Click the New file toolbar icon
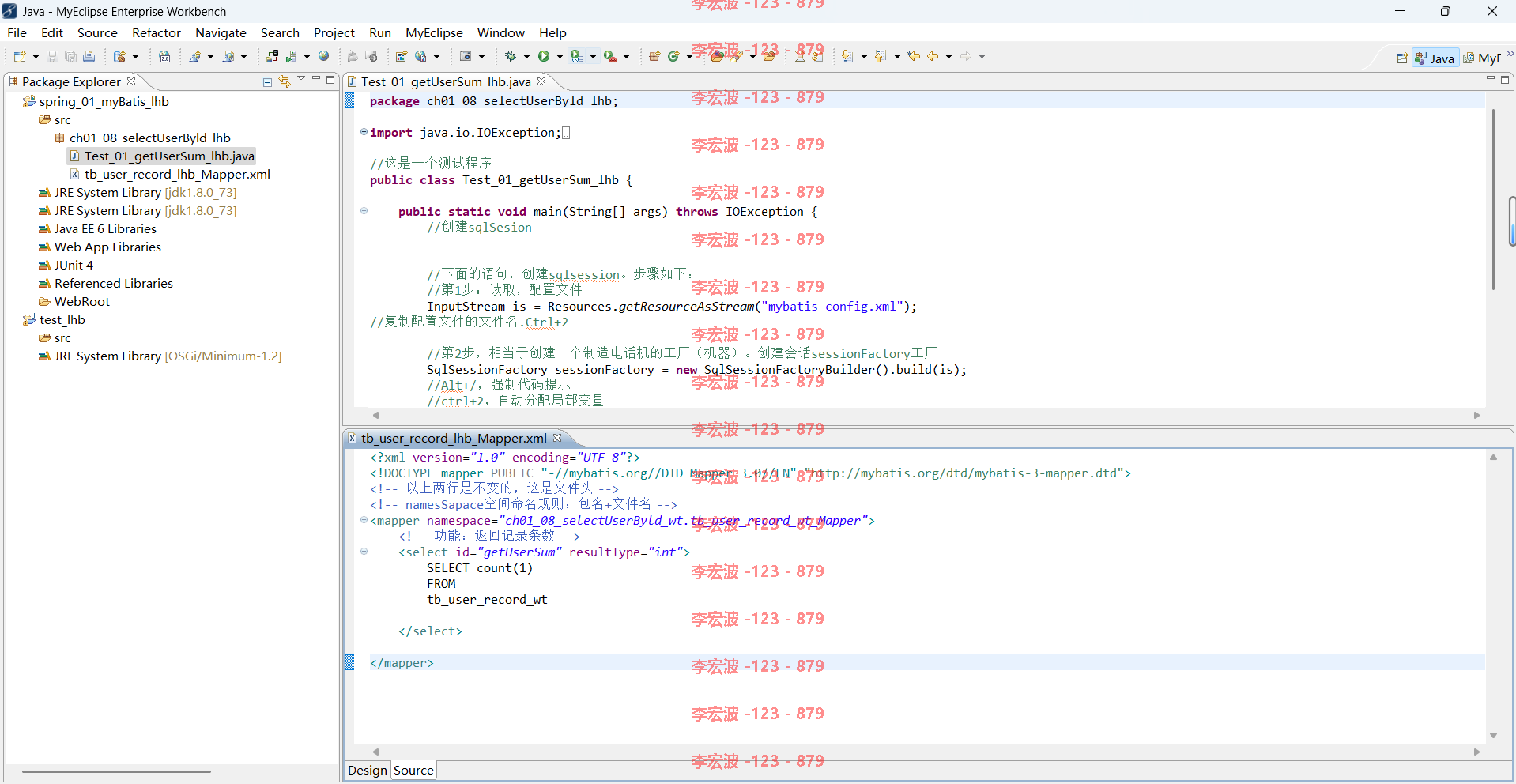1516x784 pixels. [x=20, y=56]
